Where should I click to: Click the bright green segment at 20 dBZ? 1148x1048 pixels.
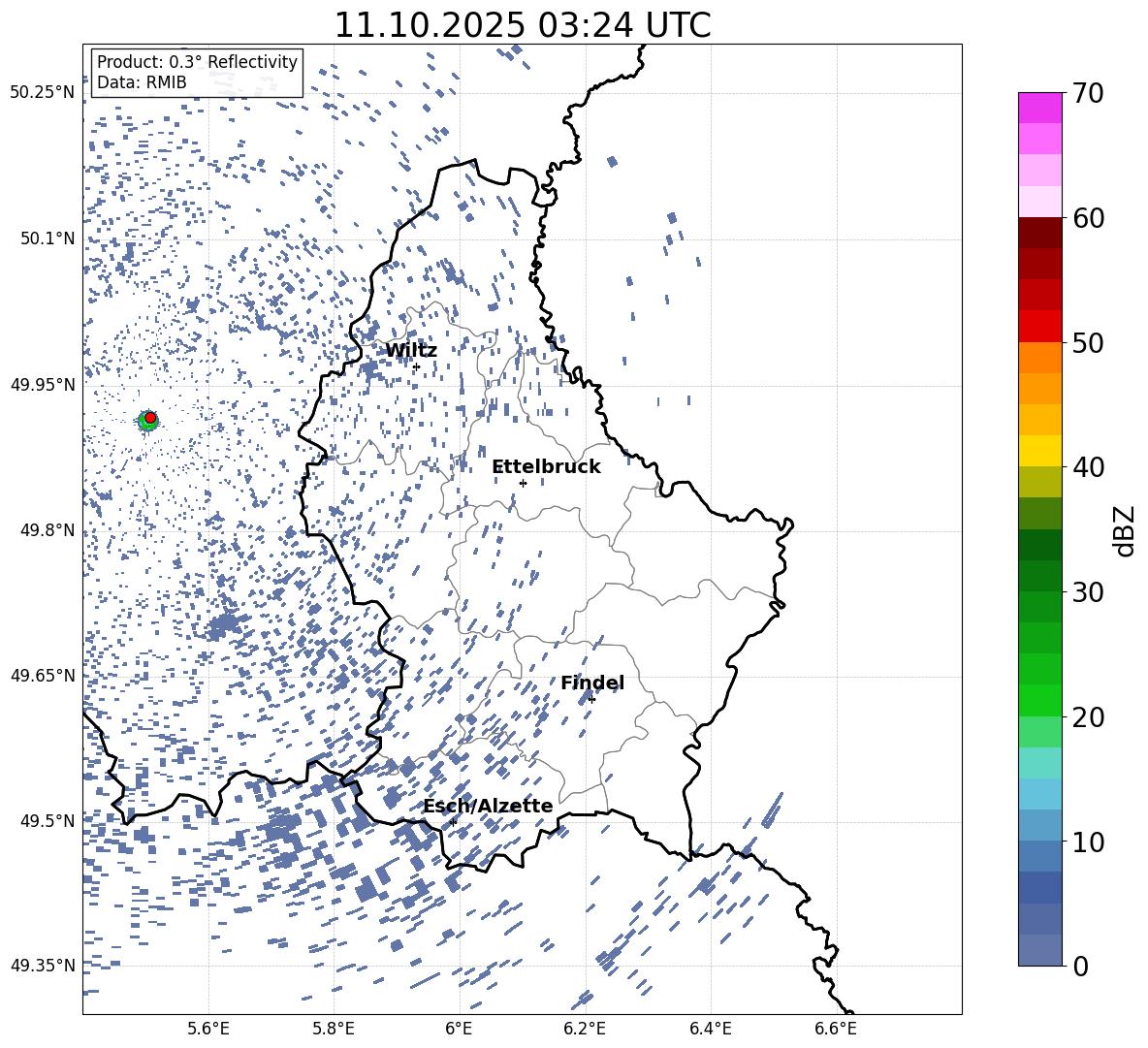(1039, 700)
